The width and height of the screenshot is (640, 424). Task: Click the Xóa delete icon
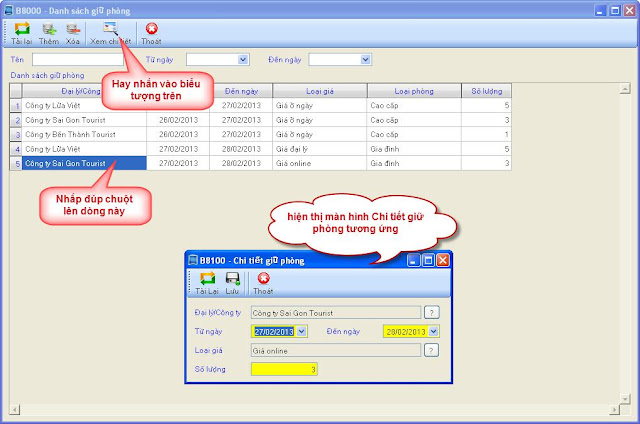(73, 29)
